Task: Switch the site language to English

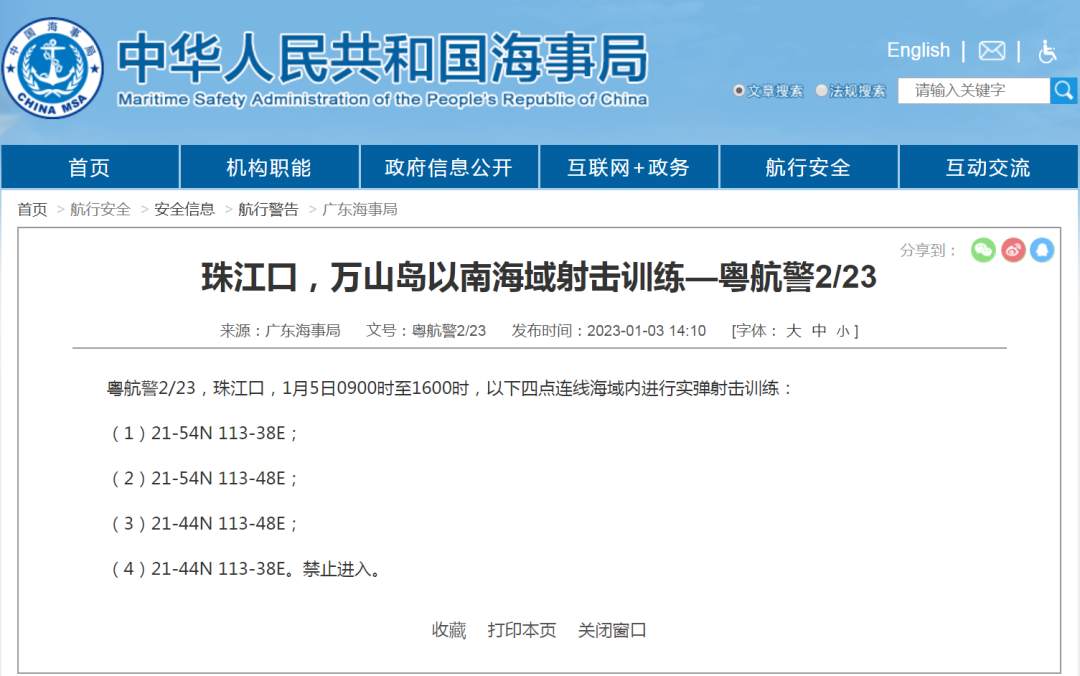Action: [x=918, y=50]
